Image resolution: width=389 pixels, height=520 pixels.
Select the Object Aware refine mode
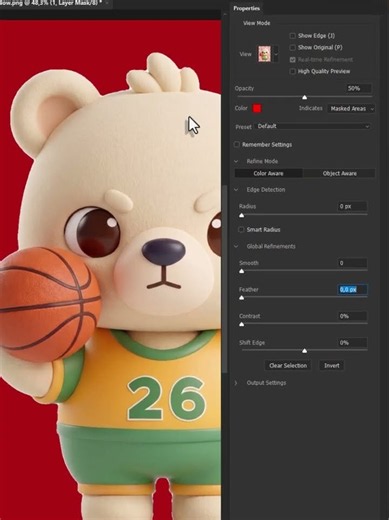(x=339, y=173)
